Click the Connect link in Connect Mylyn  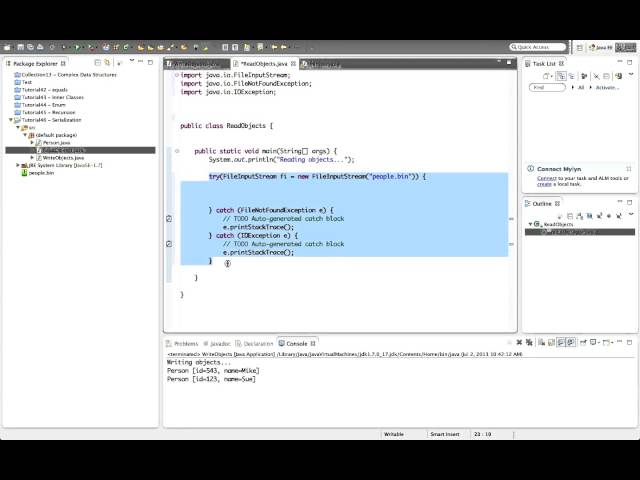(x=547, y=178)
